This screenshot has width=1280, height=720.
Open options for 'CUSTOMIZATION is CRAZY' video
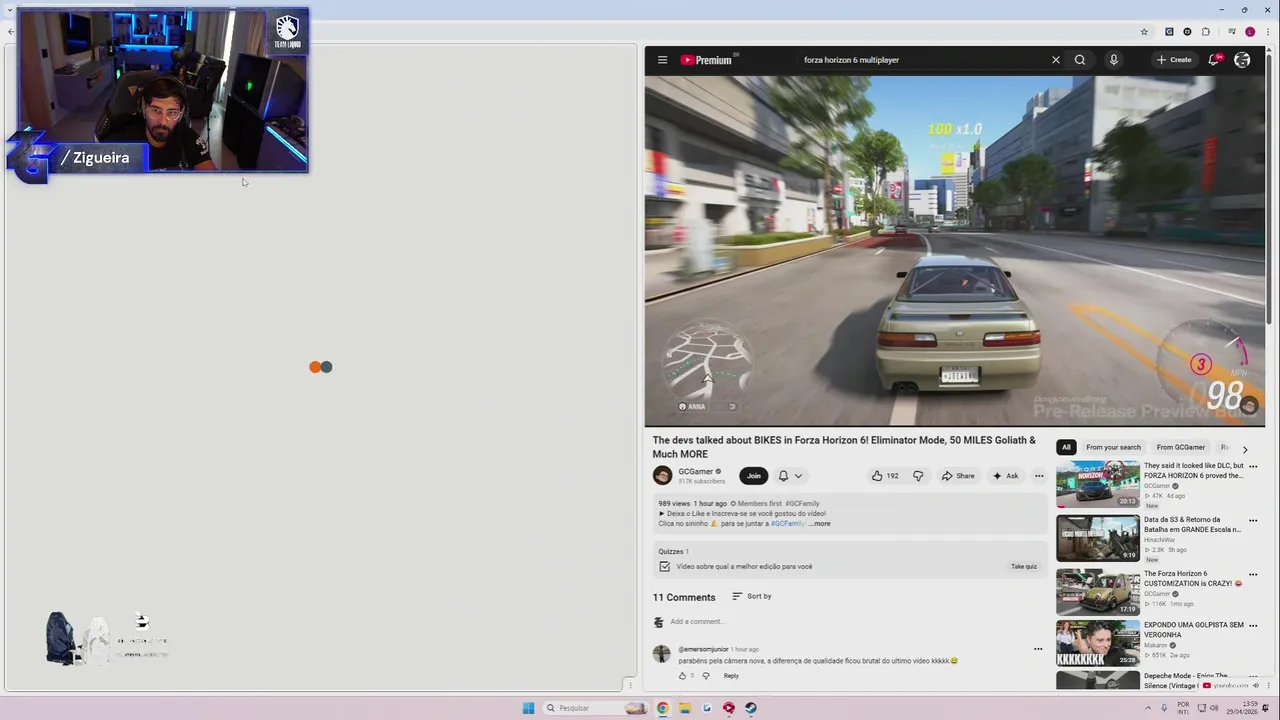click(1254, 575)
